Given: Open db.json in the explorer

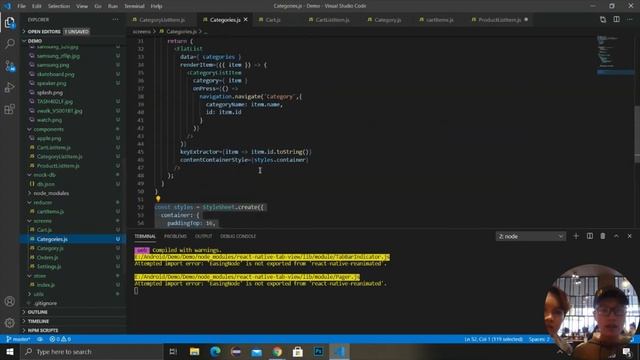Looking at the screenshot, I should pos(45,184).
